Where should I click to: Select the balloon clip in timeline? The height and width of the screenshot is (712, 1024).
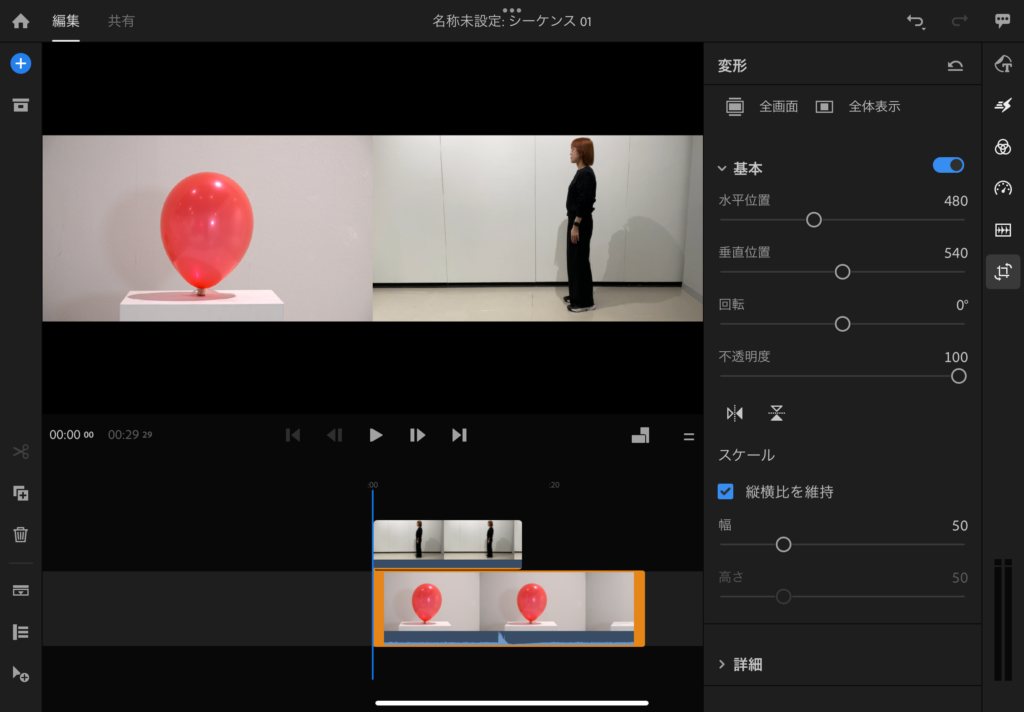point(508,608)
